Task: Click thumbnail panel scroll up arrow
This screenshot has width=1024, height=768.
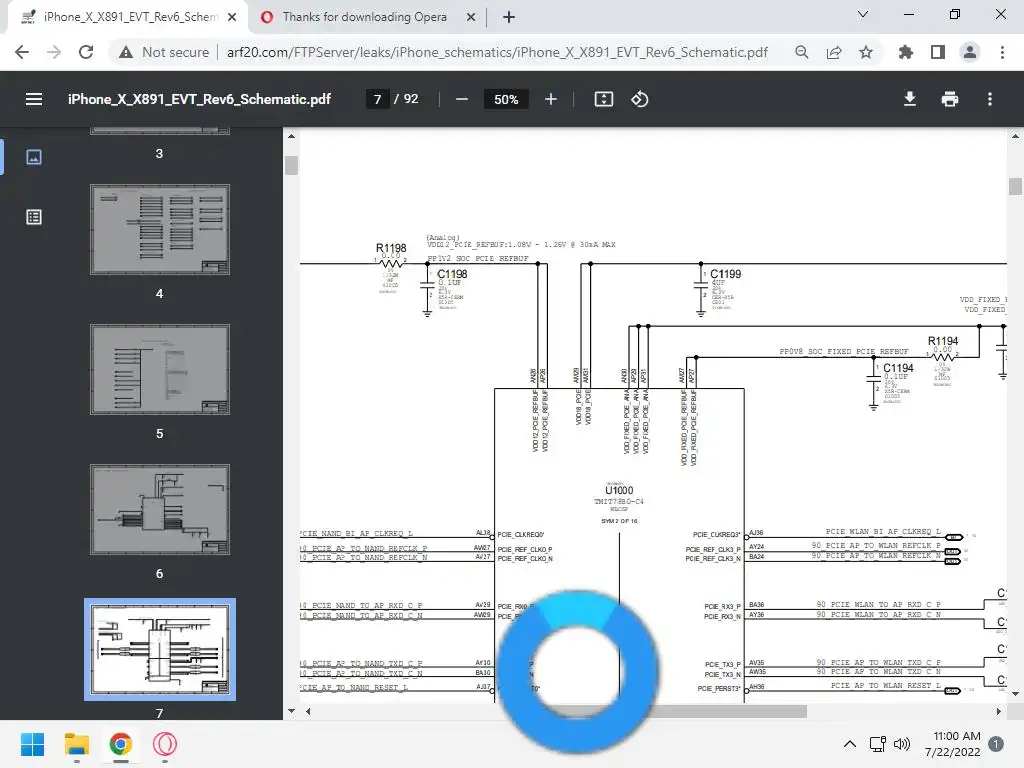Action: click(x=291, y=136)
